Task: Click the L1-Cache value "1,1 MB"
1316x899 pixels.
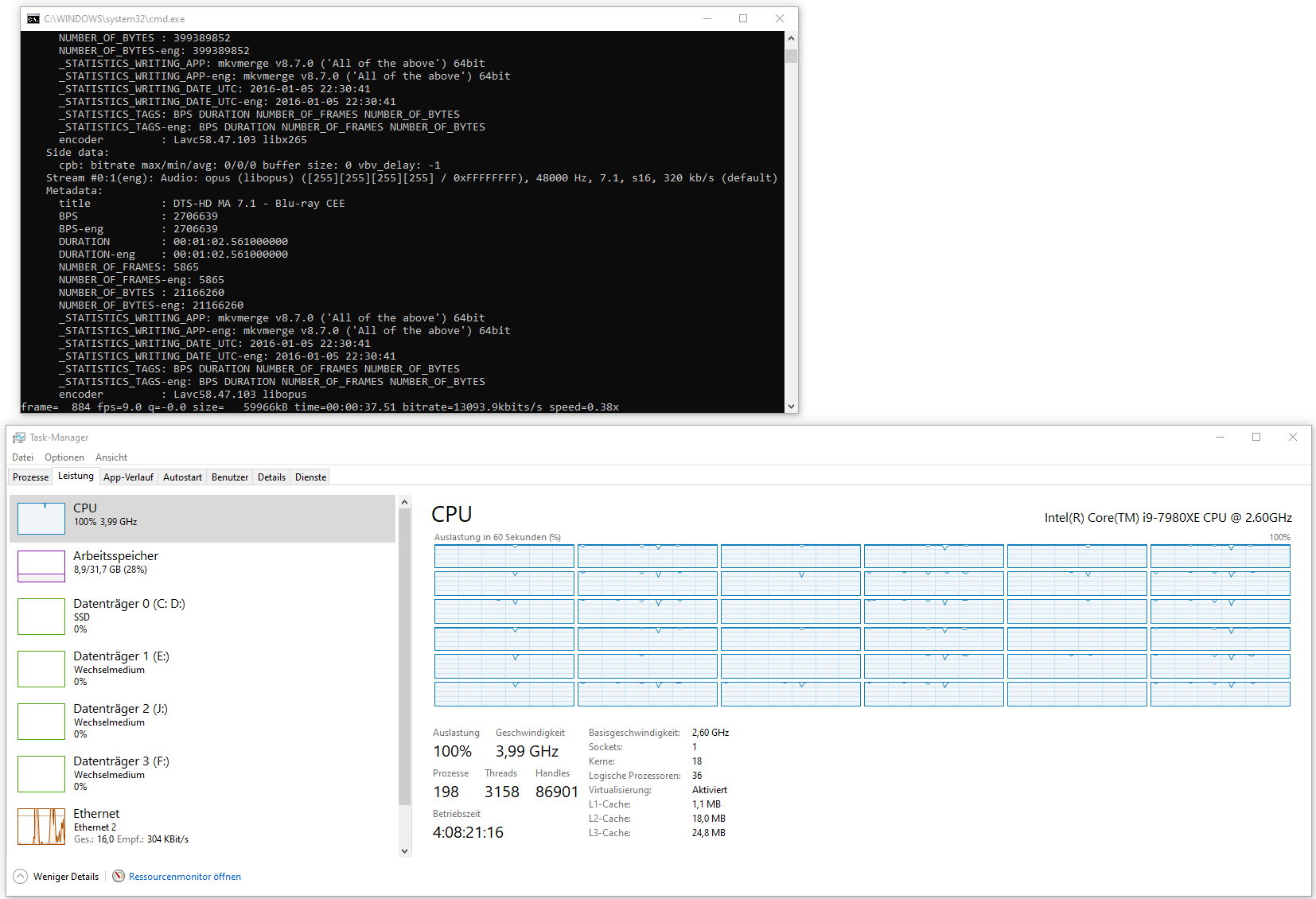Action: [x=707, y=804]
